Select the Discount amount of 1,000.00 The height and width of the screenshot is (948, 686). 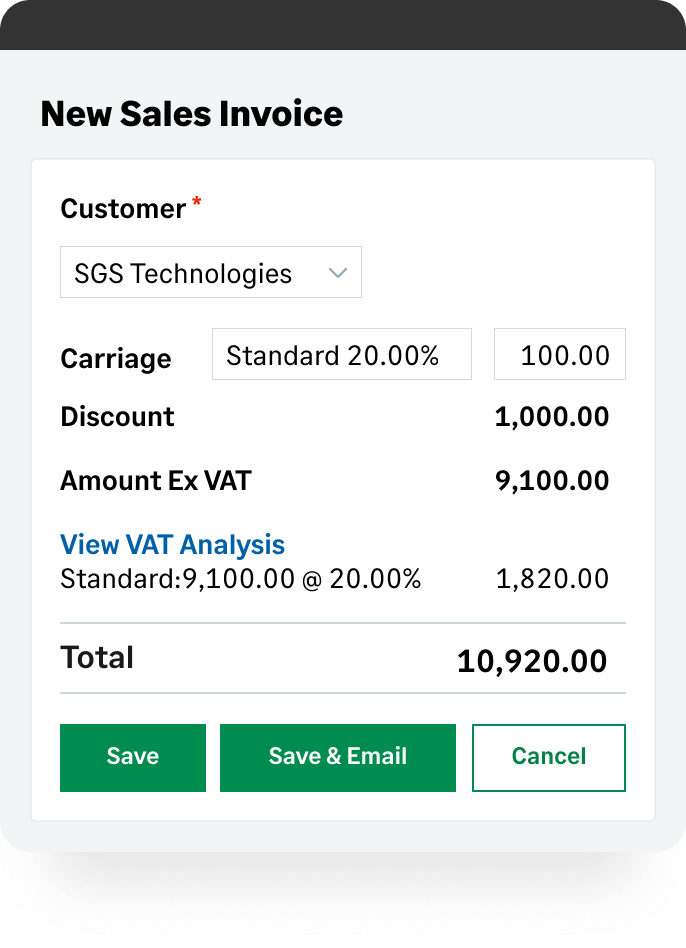552,416
